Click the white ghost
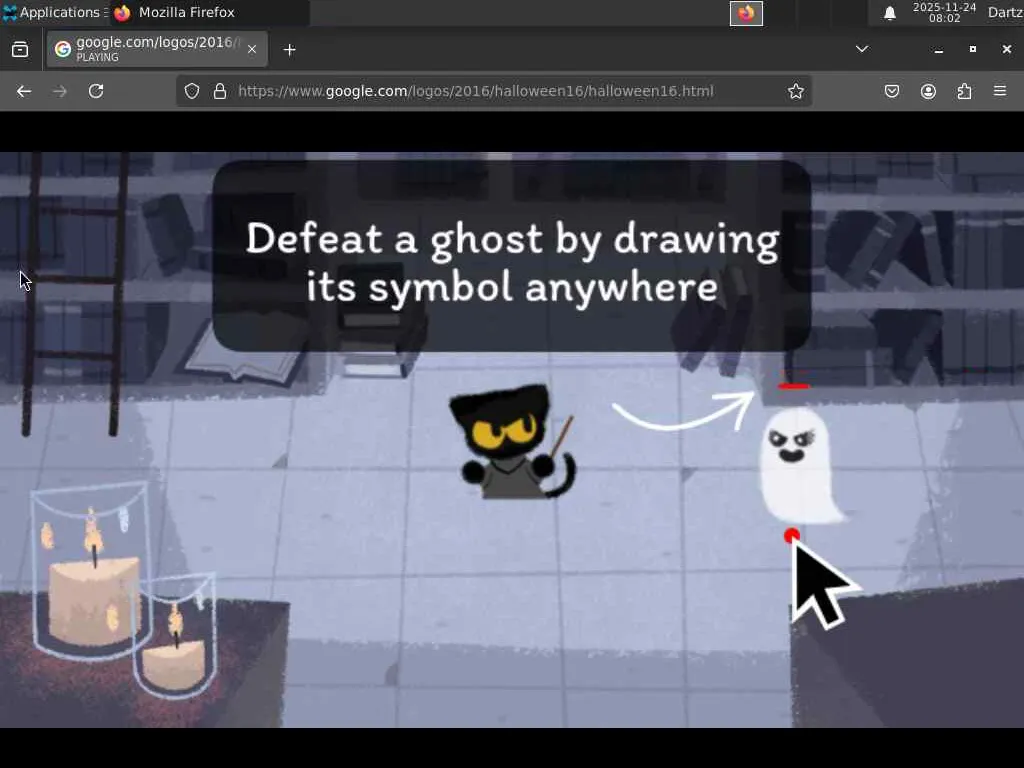 click(798, 465)
